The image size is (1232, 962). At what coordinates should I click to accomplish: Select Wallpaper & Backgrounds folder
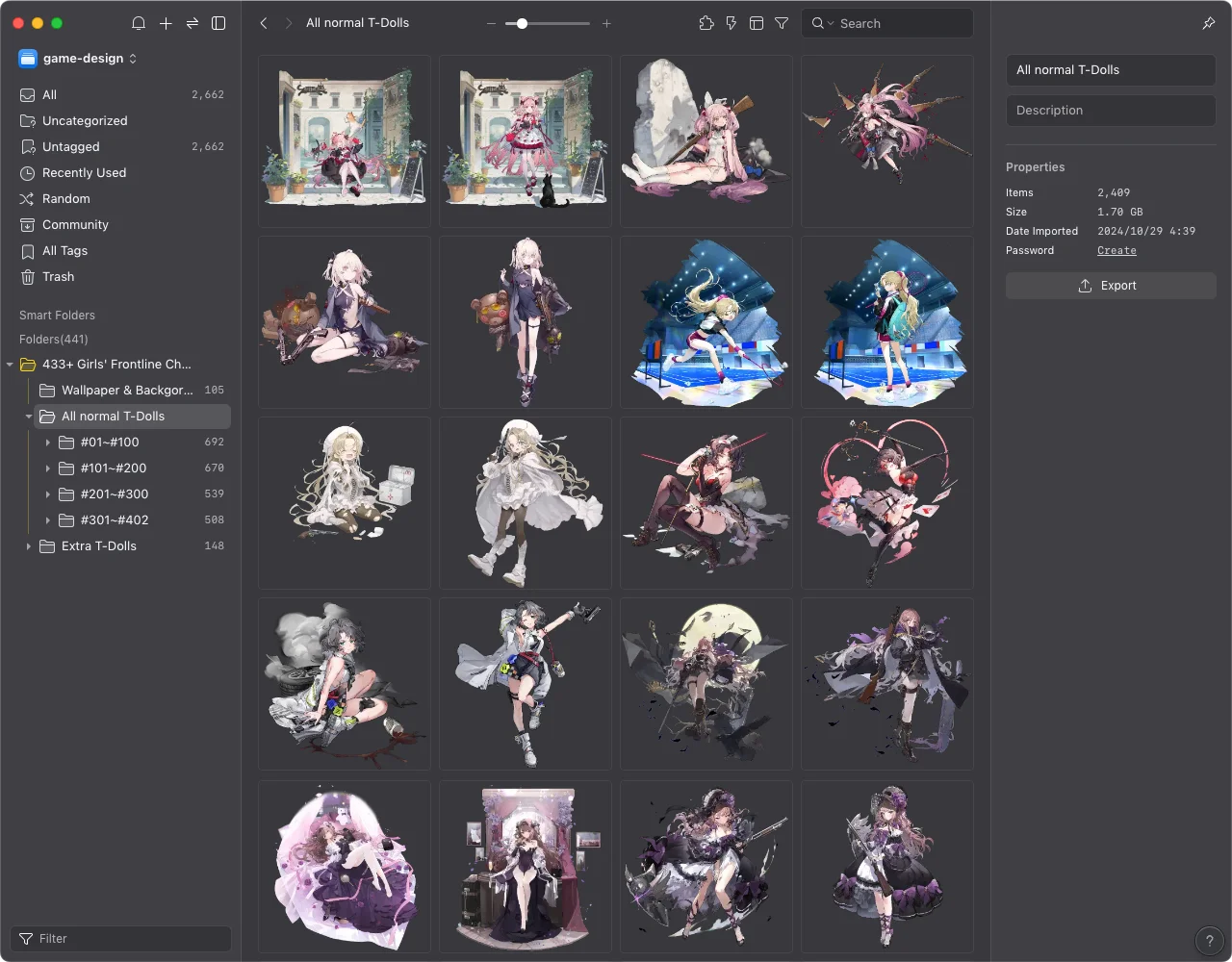pos(131,390)
